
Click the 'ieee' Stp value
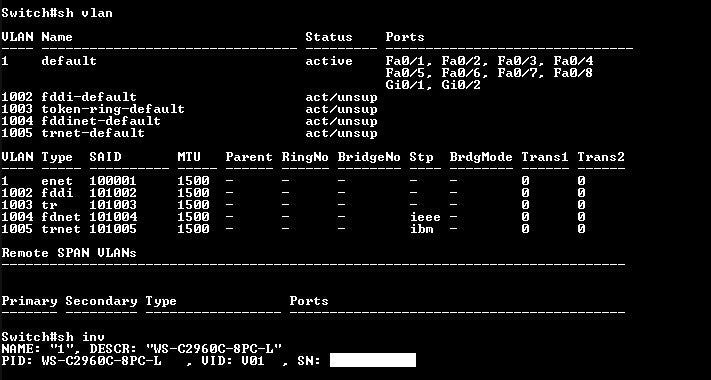click(425, 217)
